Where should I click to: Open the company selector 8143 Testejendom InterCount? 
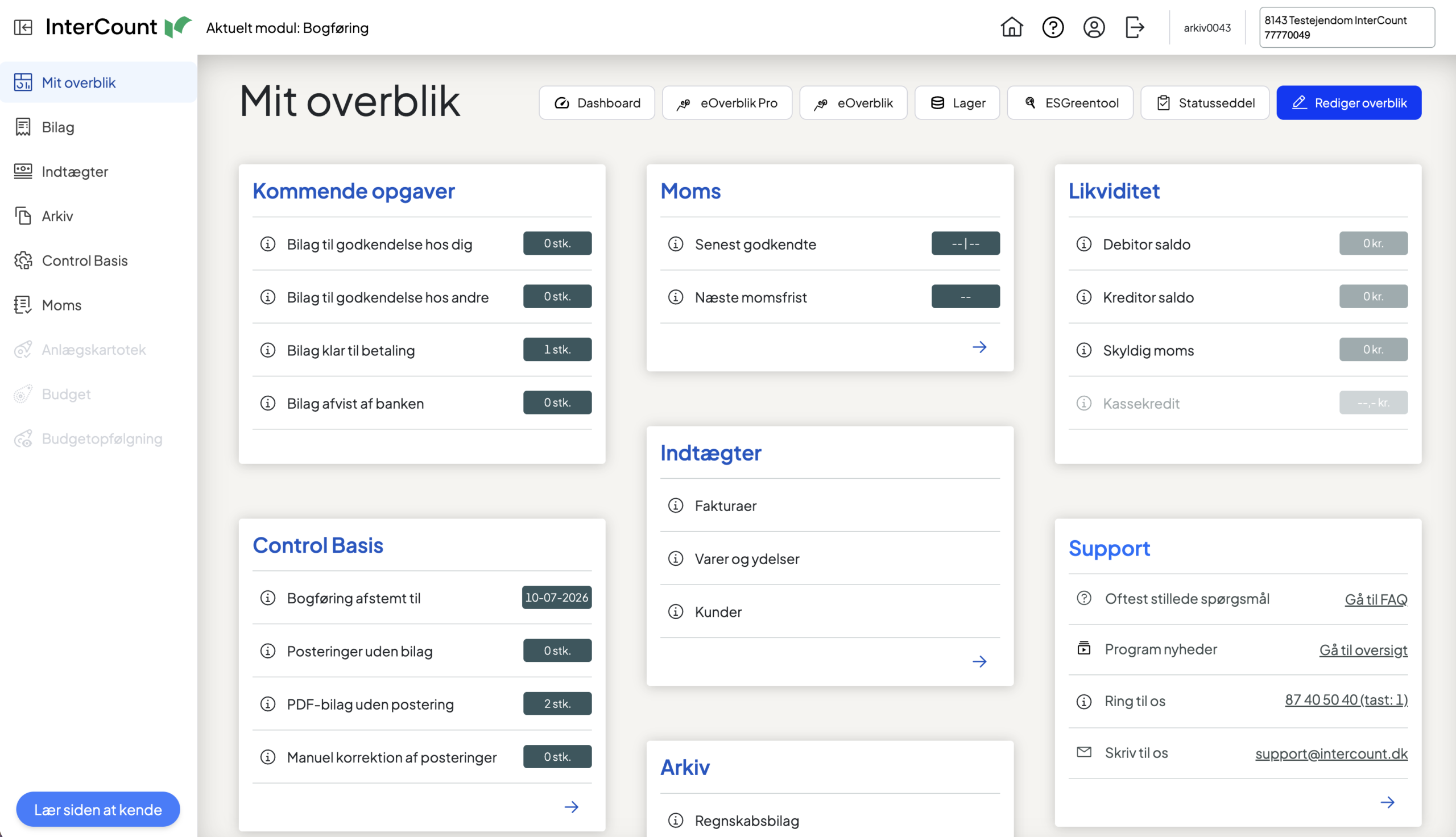pyautogui.click(x=1347, y=27)
